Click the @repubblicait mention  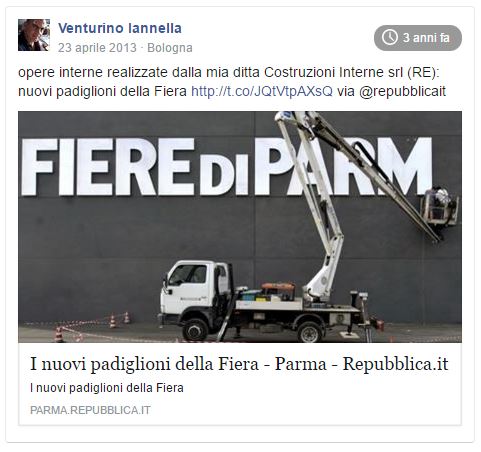(402, 91)
